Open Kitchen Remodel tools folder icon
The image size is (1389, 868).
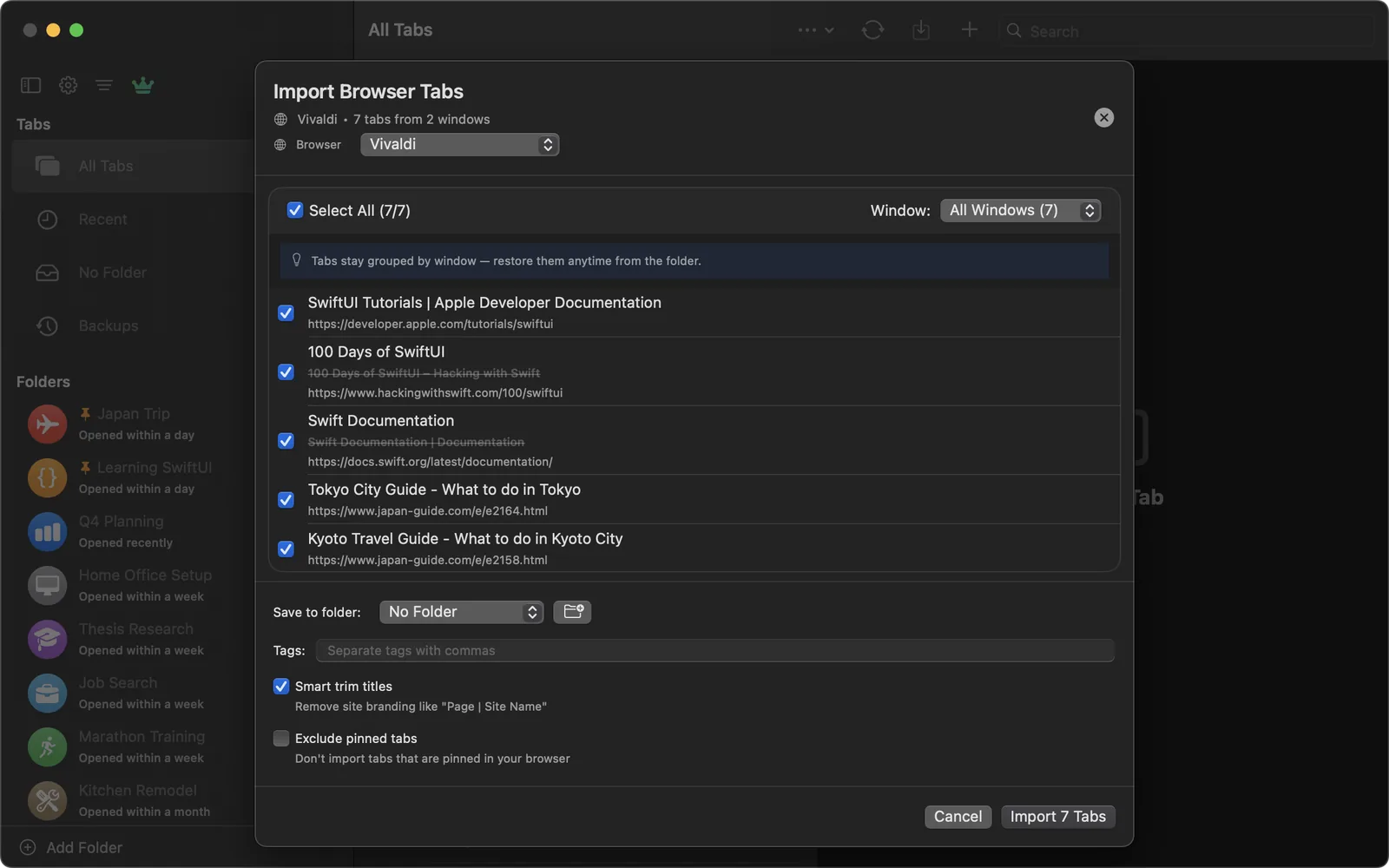tap(48, 801)
